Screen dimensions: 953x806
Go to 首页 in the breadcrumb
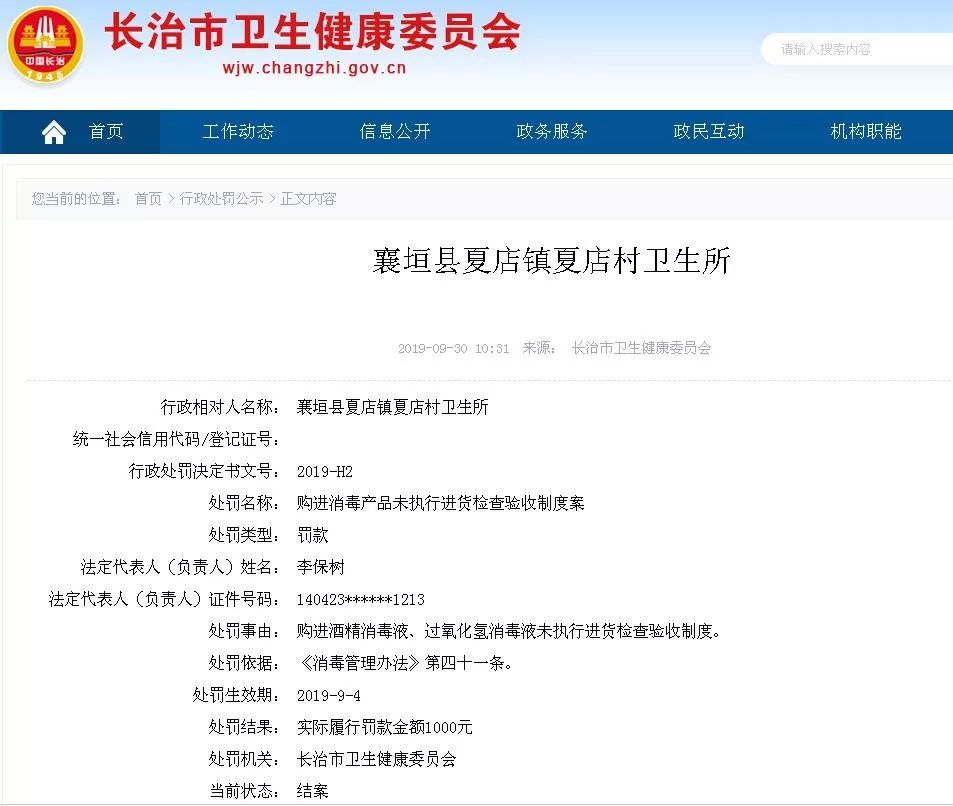tap(148, 199)
